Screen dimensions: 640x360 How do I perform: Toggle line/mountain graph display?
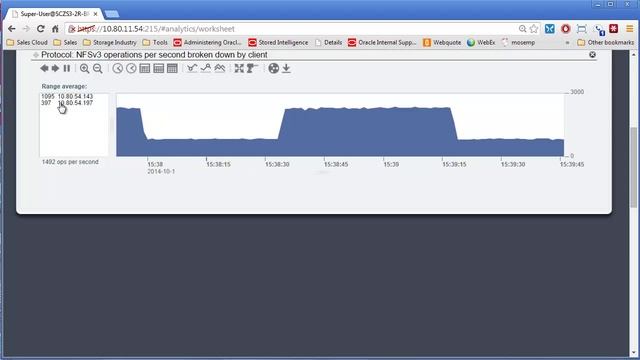[x=220, y=68]
